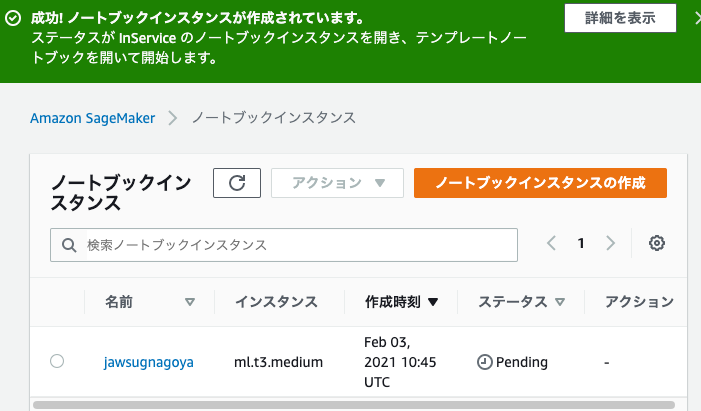Navigate to Amazon SageMaker breadcrumb
This screenshot has height=411, width=701.
[93, 118]
